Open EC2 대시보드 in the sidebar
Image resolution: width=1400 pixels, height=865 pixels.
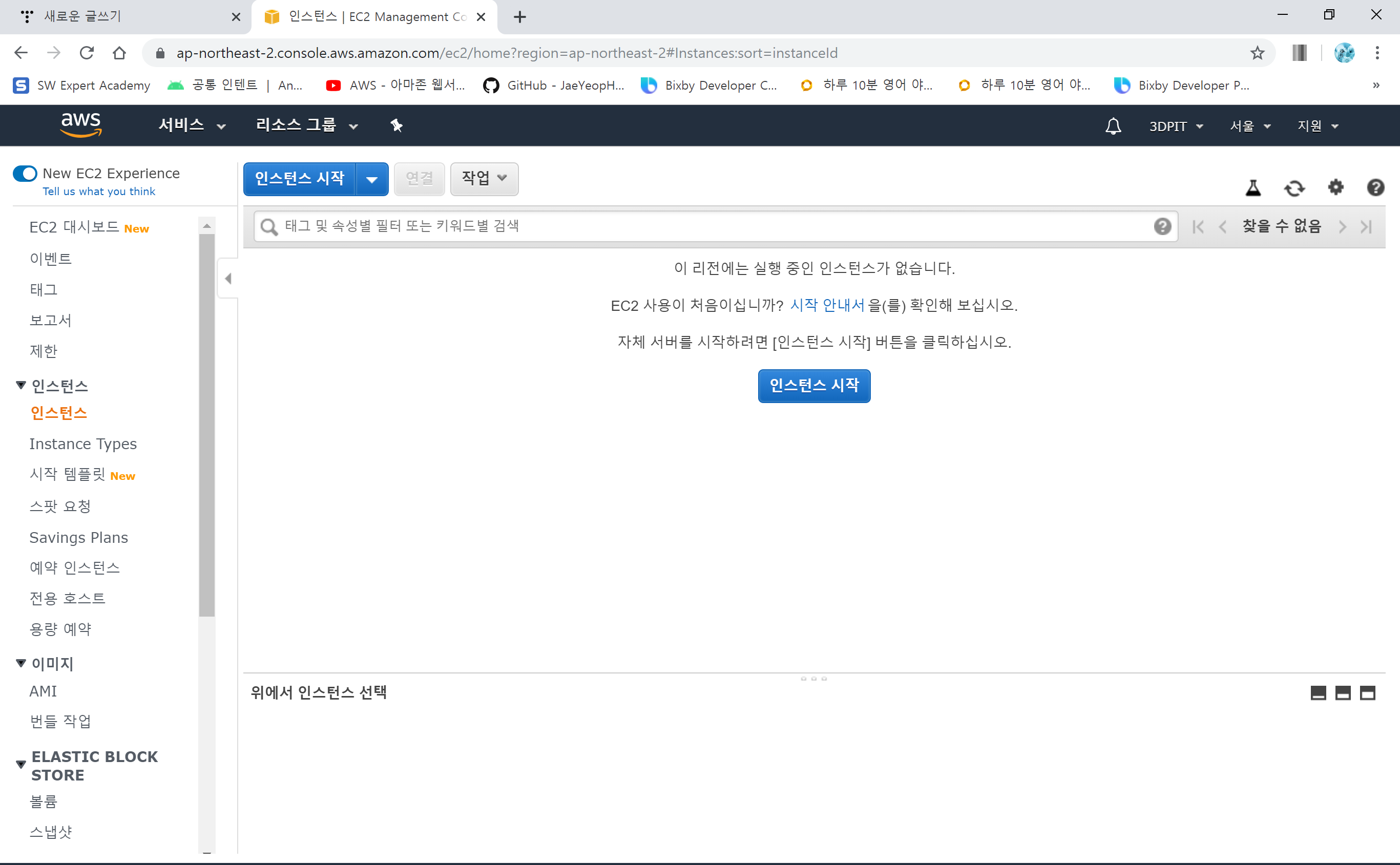click(74, 227)
